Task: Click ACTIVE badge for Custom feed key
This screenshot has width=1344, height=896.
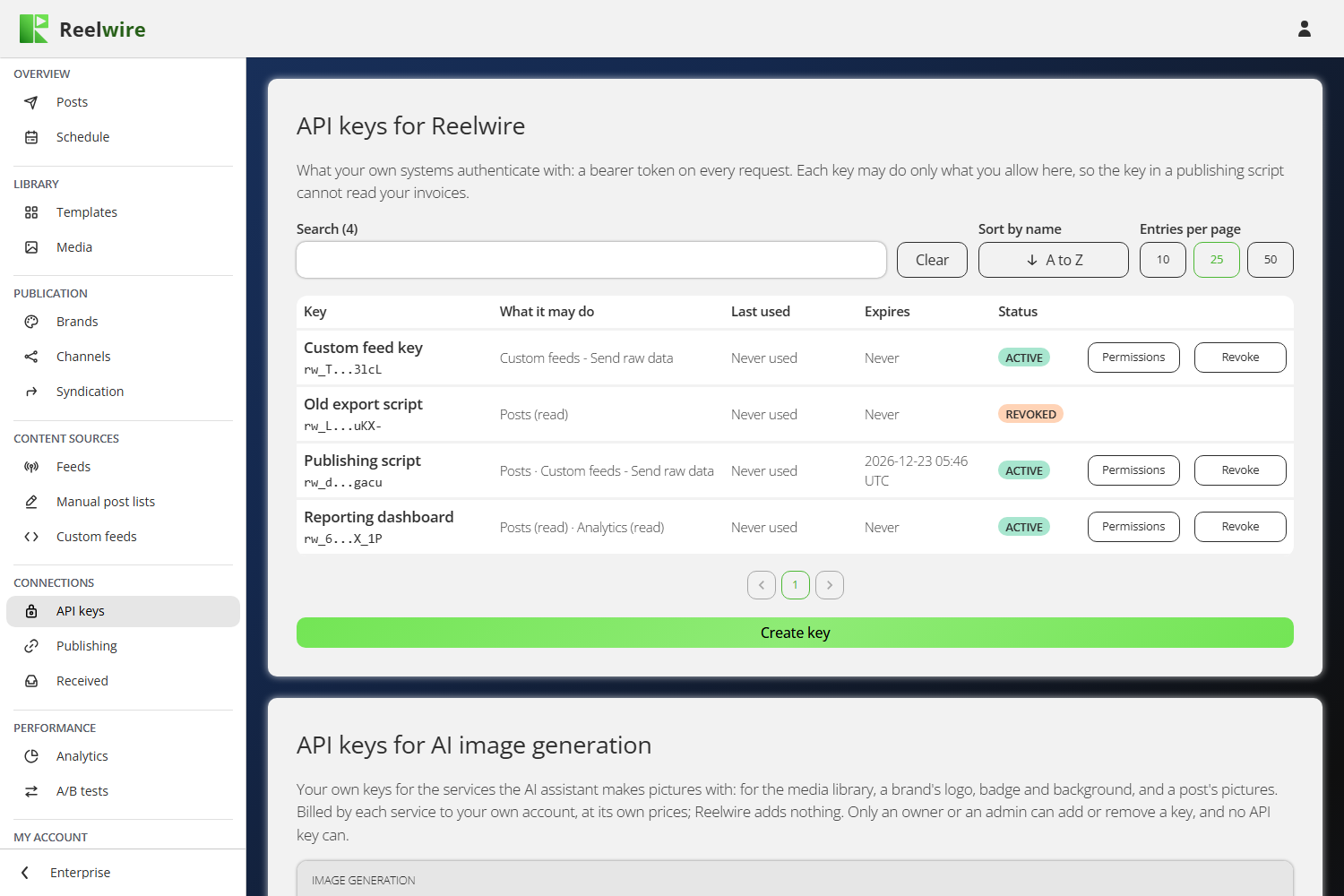Action: tap(1024, 358)
